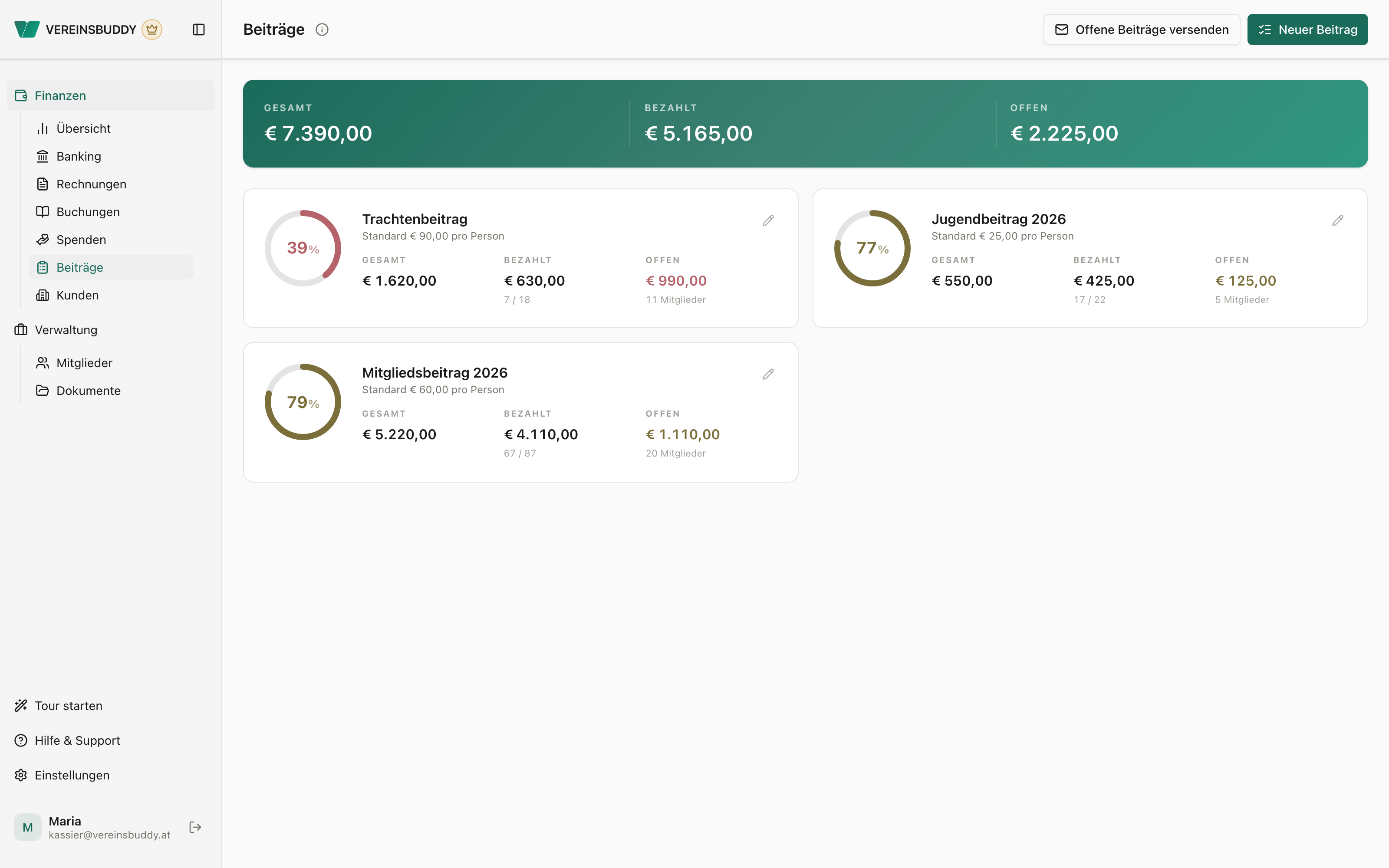Expand the Verwaltung section
The width and height of the screenshot is (1389, 868).
tap(110, 329)
